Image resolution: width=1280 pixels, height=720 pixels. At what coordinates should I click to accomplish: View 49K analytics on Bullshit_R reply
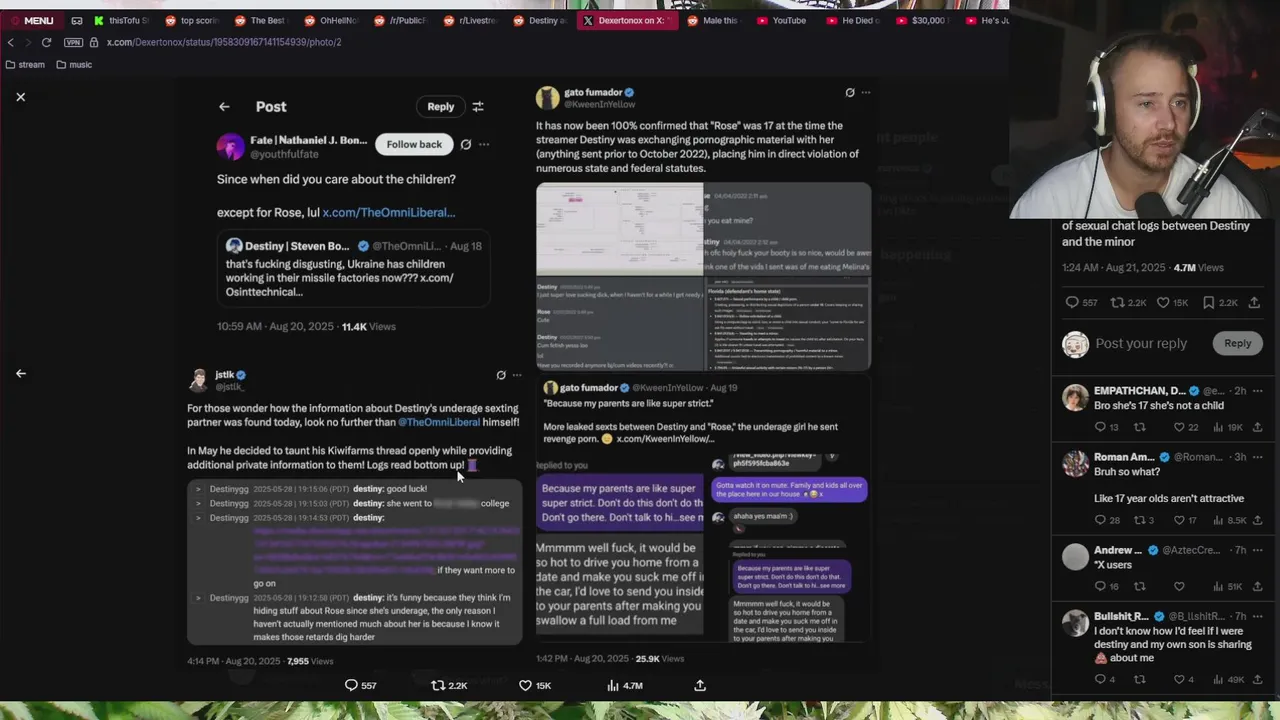click(1231, 679)
